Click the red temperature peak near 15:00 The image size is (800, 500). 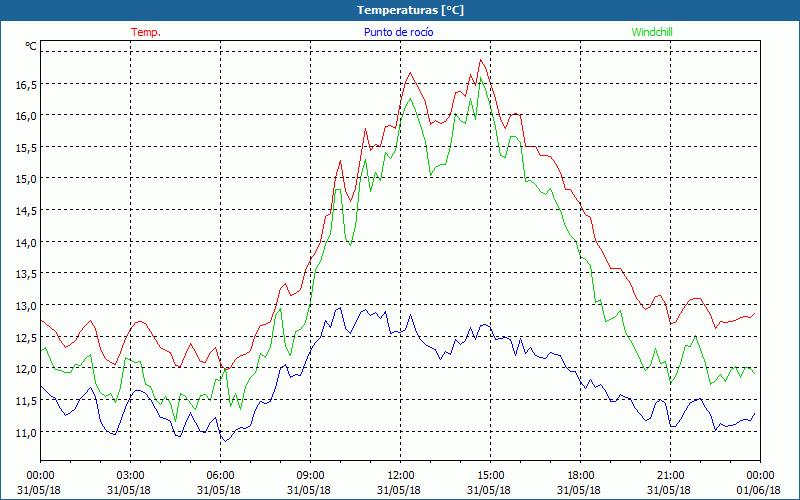(x=481, y=60)
